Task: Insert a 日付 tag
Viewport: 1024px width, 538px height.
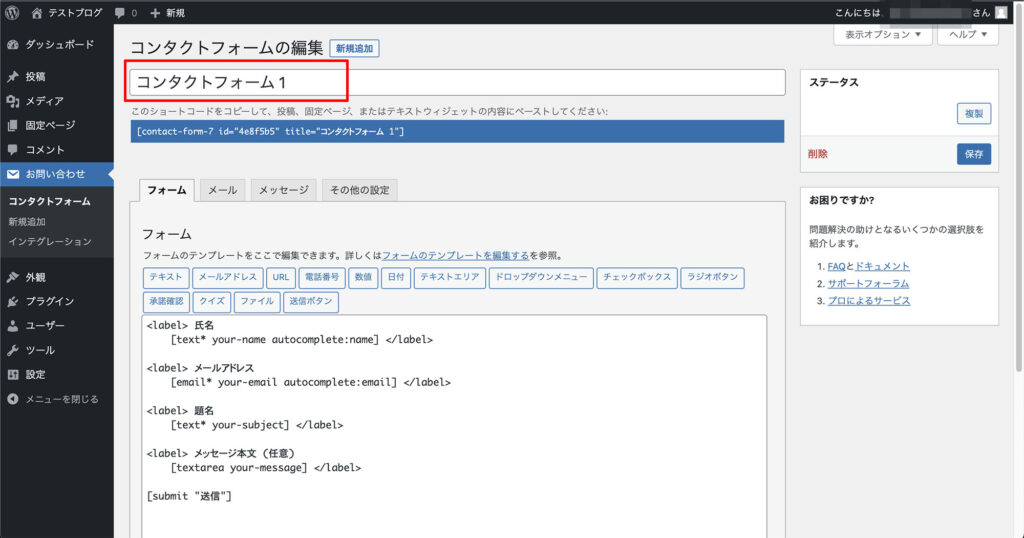Action: [396, 277]
